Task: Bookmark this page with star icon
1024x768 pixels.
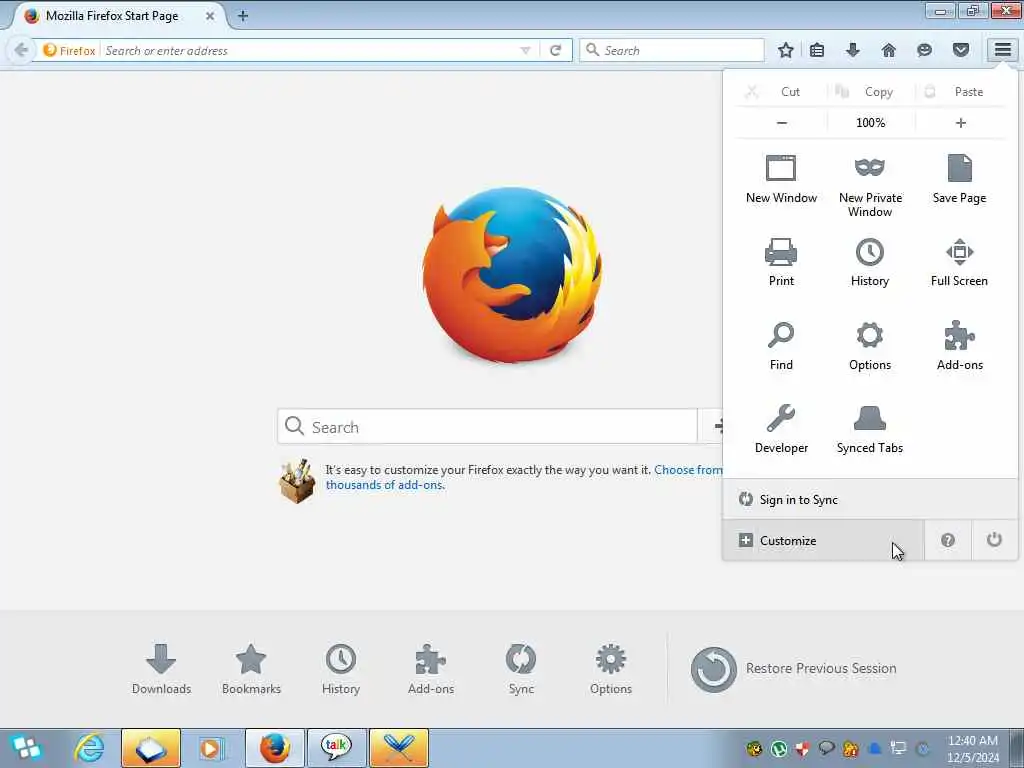Action: [786, 50]
